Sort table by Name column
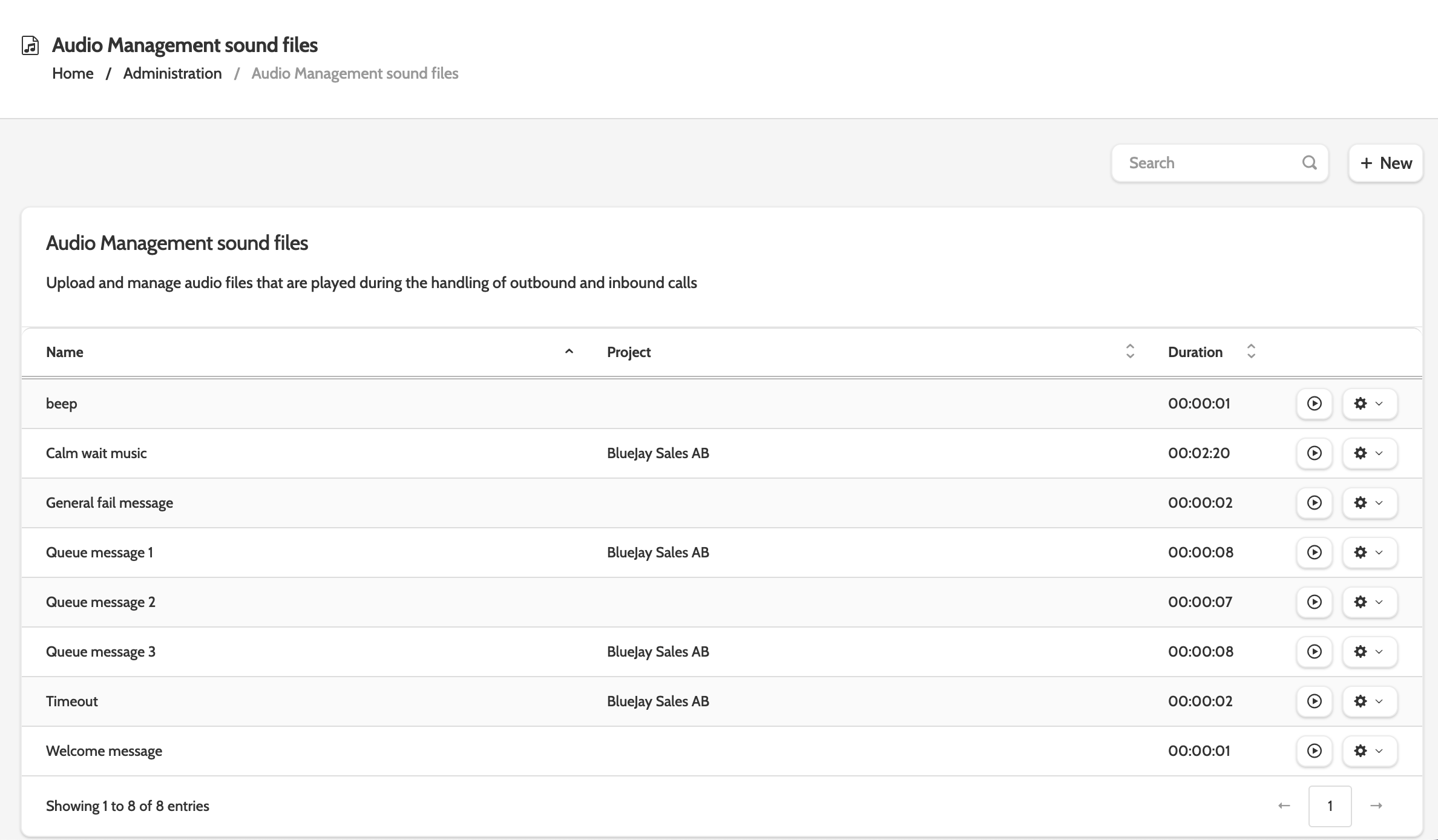The height and width of the screenshot is (840, 1438). pyautogui.click(x=65, y=352)
